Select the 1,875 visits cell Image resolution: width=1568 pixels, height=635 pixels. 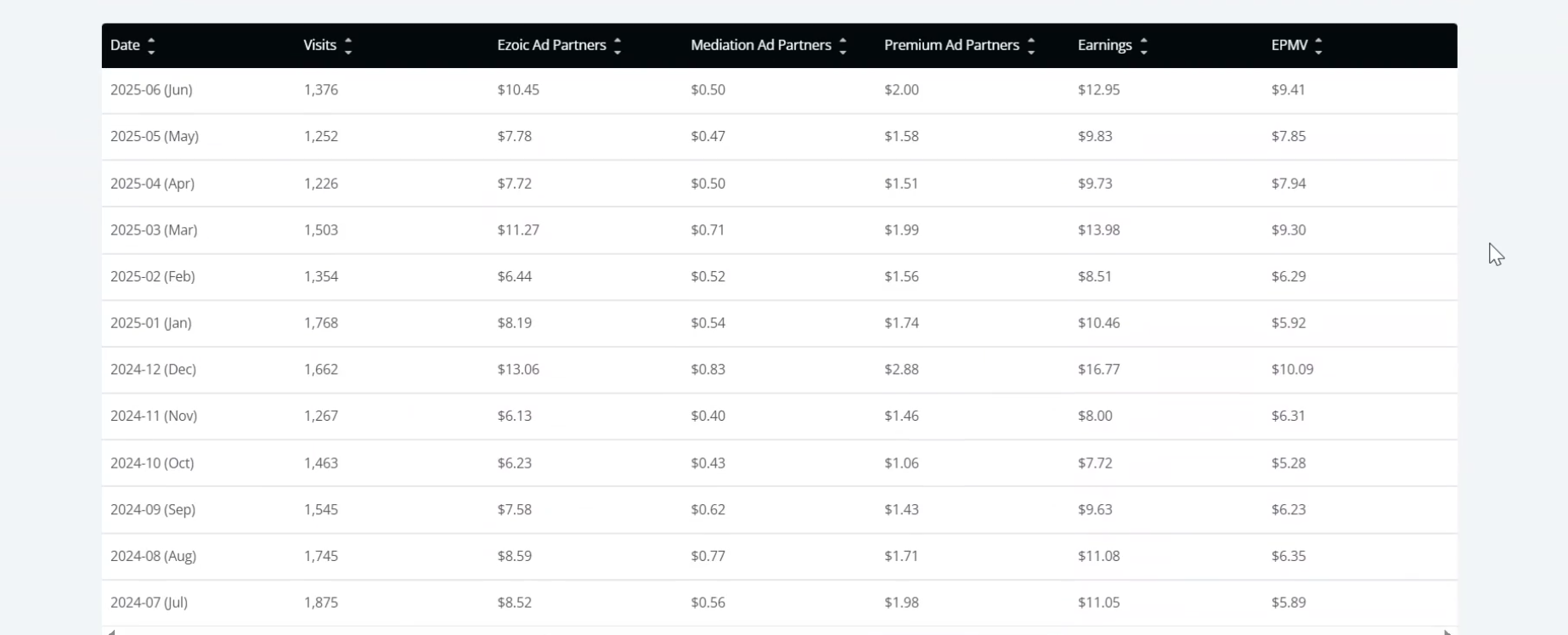point(321,603)
